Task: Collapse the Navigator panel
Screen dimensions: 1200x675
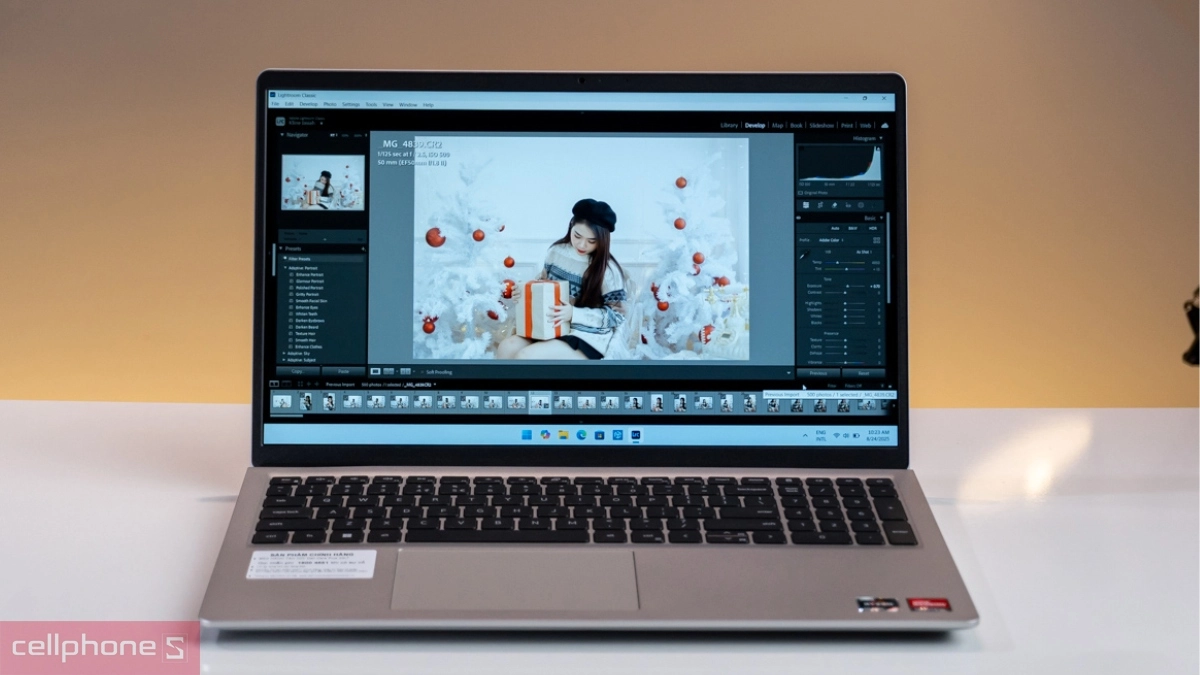Action: coord(282,134)
